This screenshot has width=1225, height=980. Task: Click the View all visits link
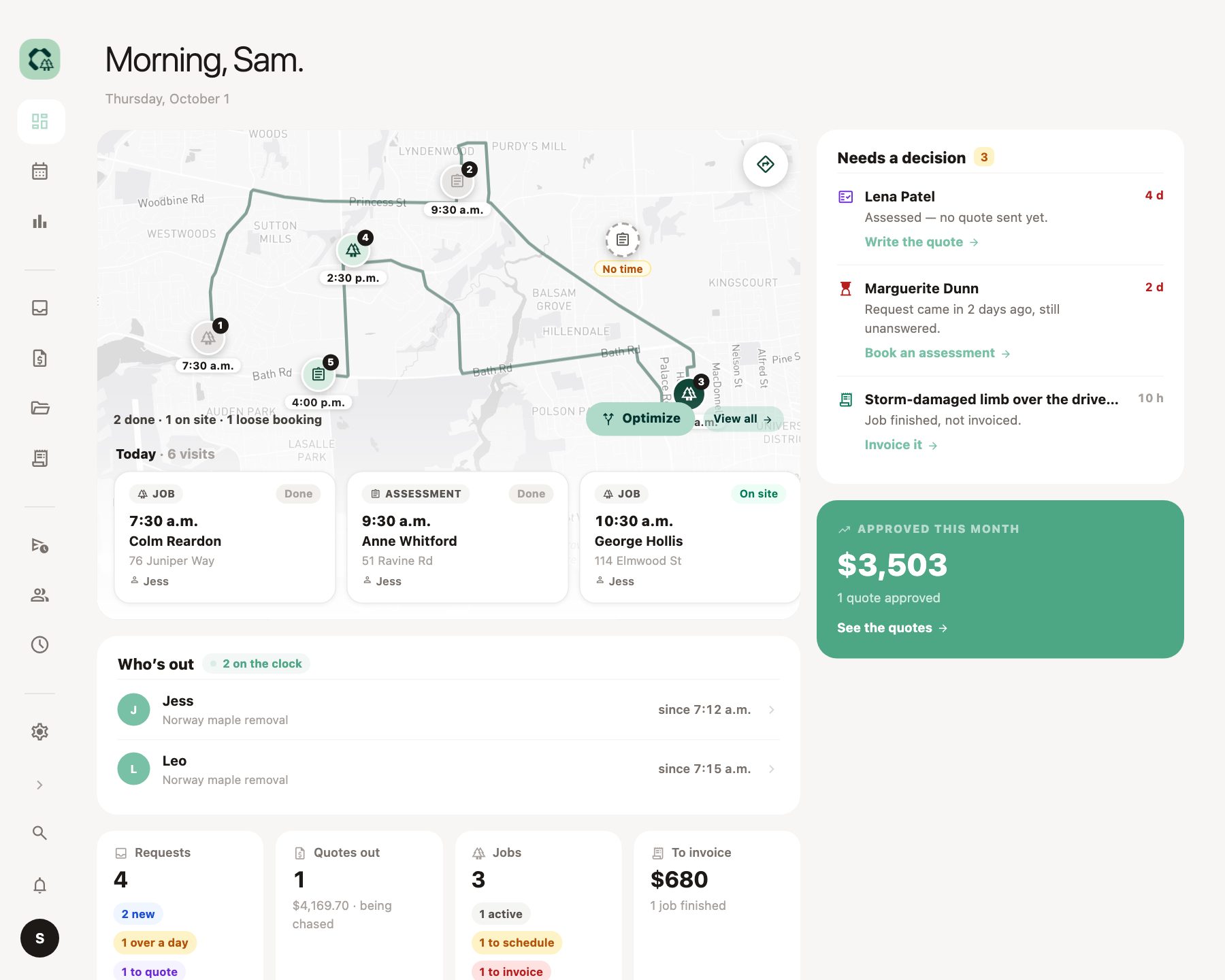(742, 419)
